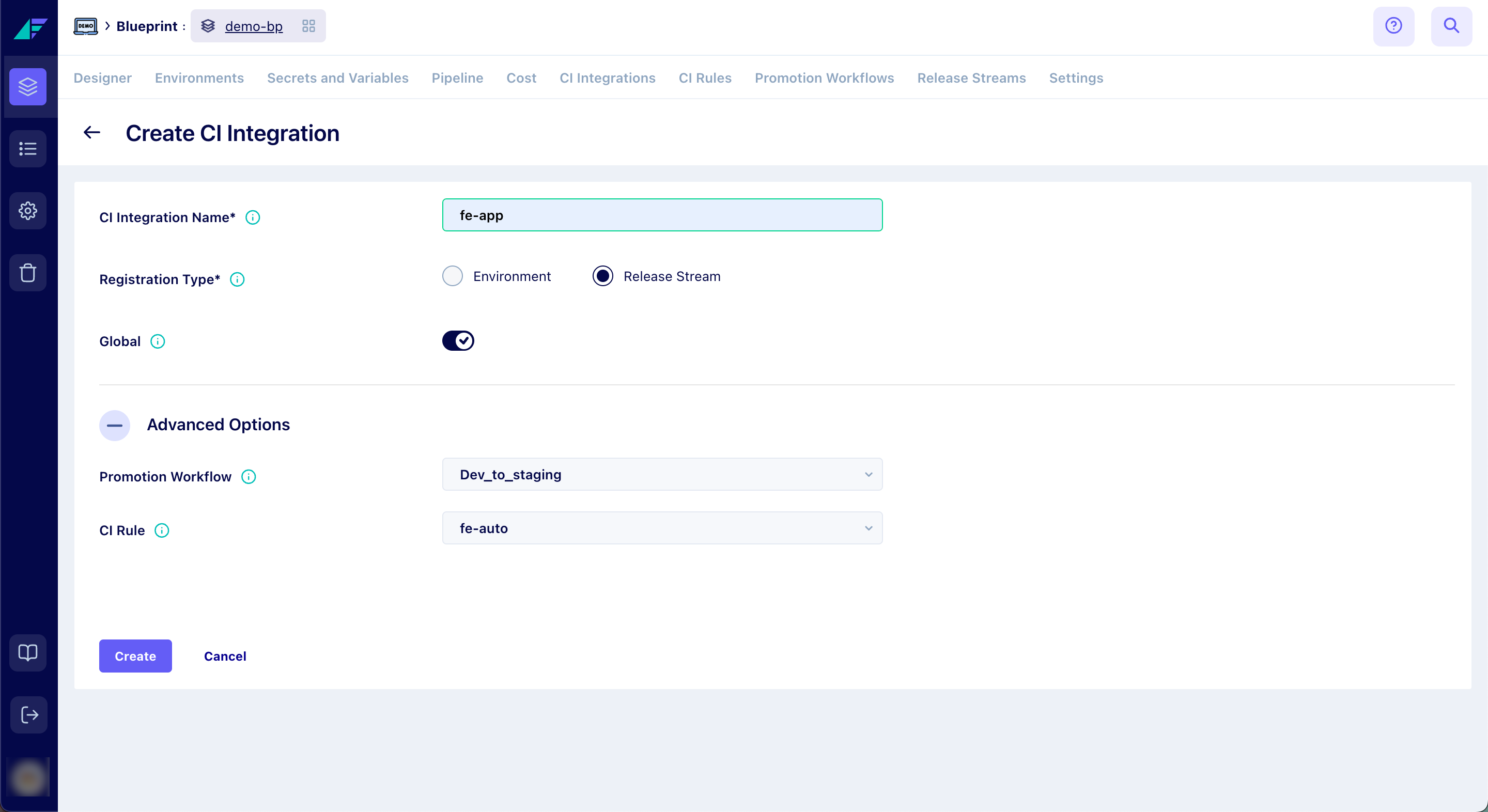This screenshot has width=1488, height=812.
Task: Open the CI Rule dropdown
Action: click(662, 528)
